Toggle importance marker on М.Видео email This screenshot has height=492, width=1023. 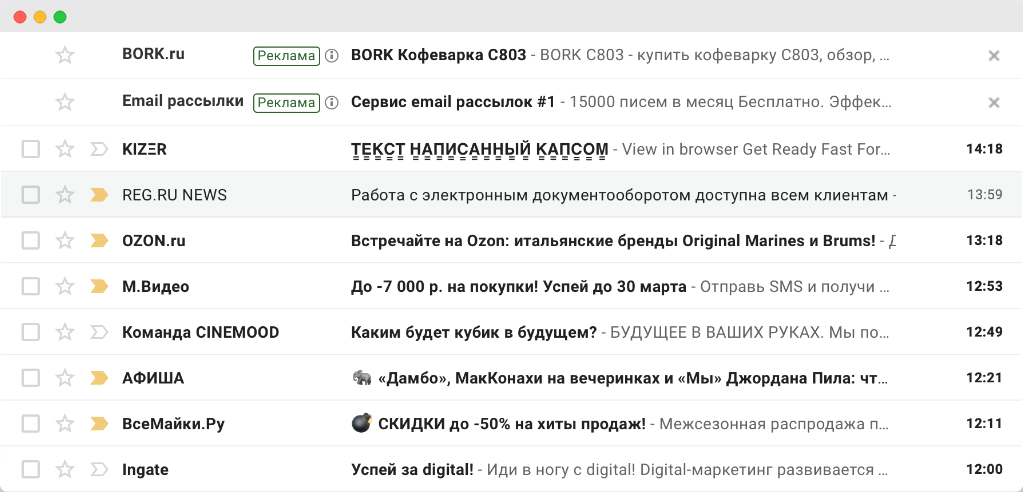pyautogui.click(x=99, y=286)
